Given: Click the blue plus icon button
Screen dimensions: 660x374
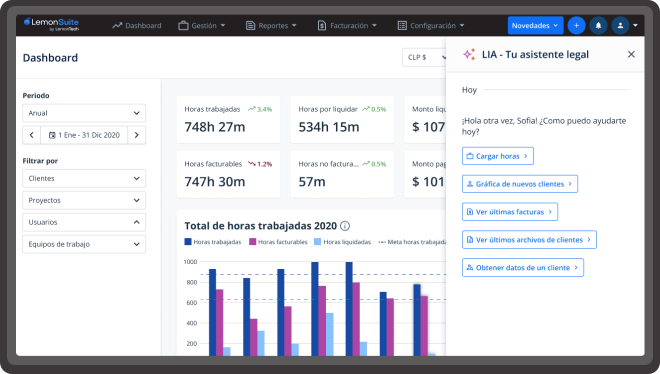Looking at the screenshot, I should pos(576,26).
